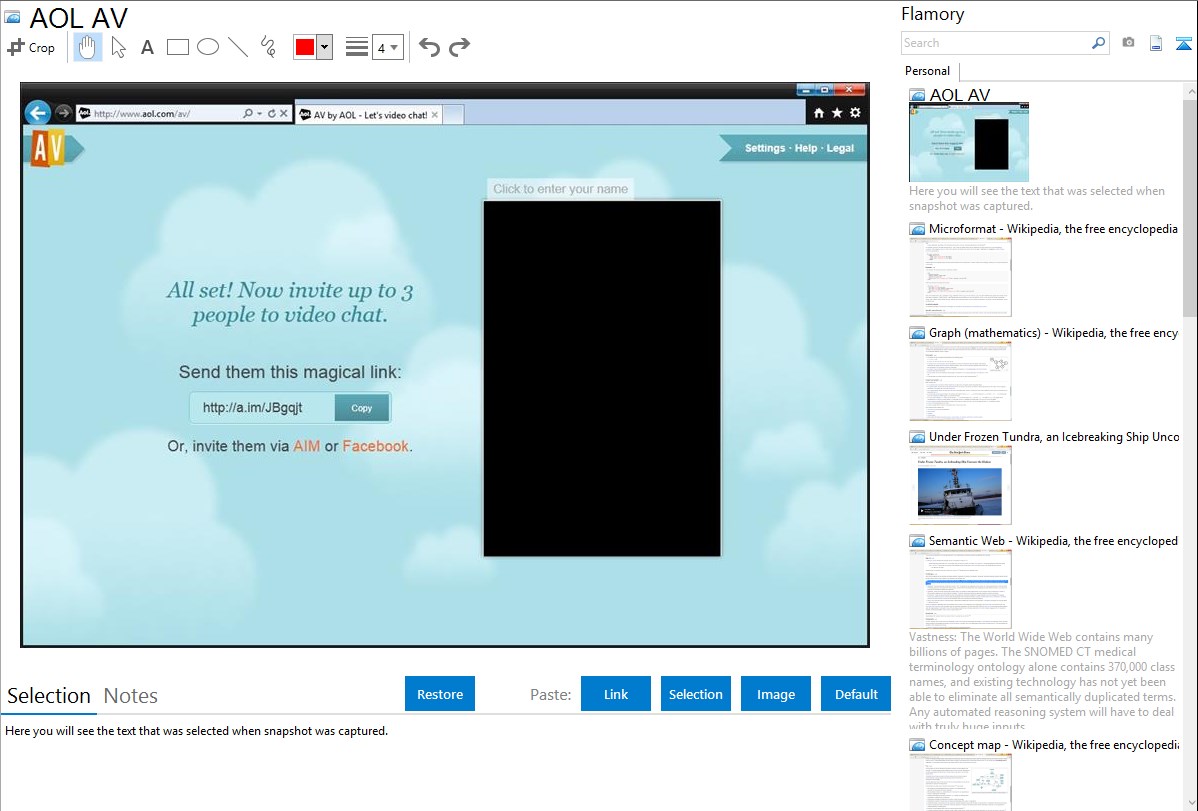
Task: Choose the straight Line tool
Action: (238, 47)
